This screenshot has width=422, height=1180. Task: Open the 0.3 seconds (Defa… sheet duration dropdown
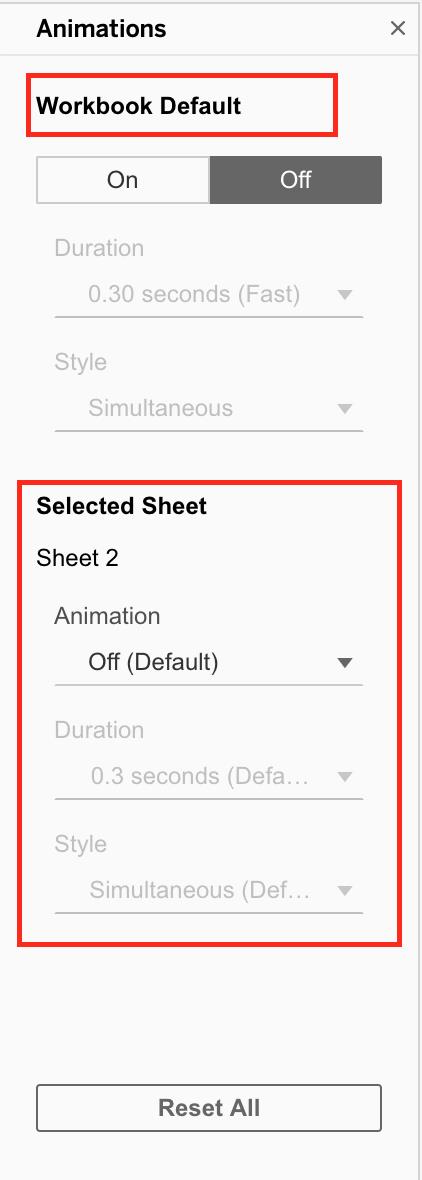pos(208,776)
